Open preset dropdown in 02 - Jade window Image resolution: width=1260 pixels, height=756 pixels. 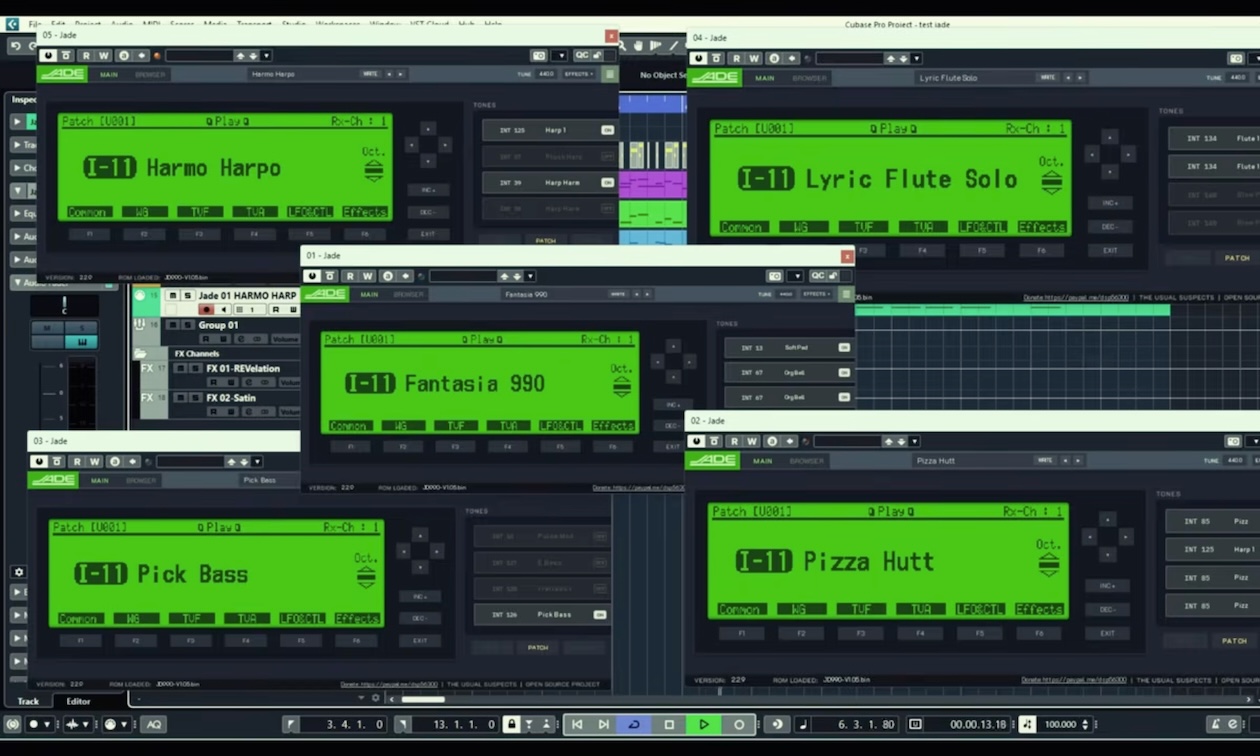tap(914, 441)
